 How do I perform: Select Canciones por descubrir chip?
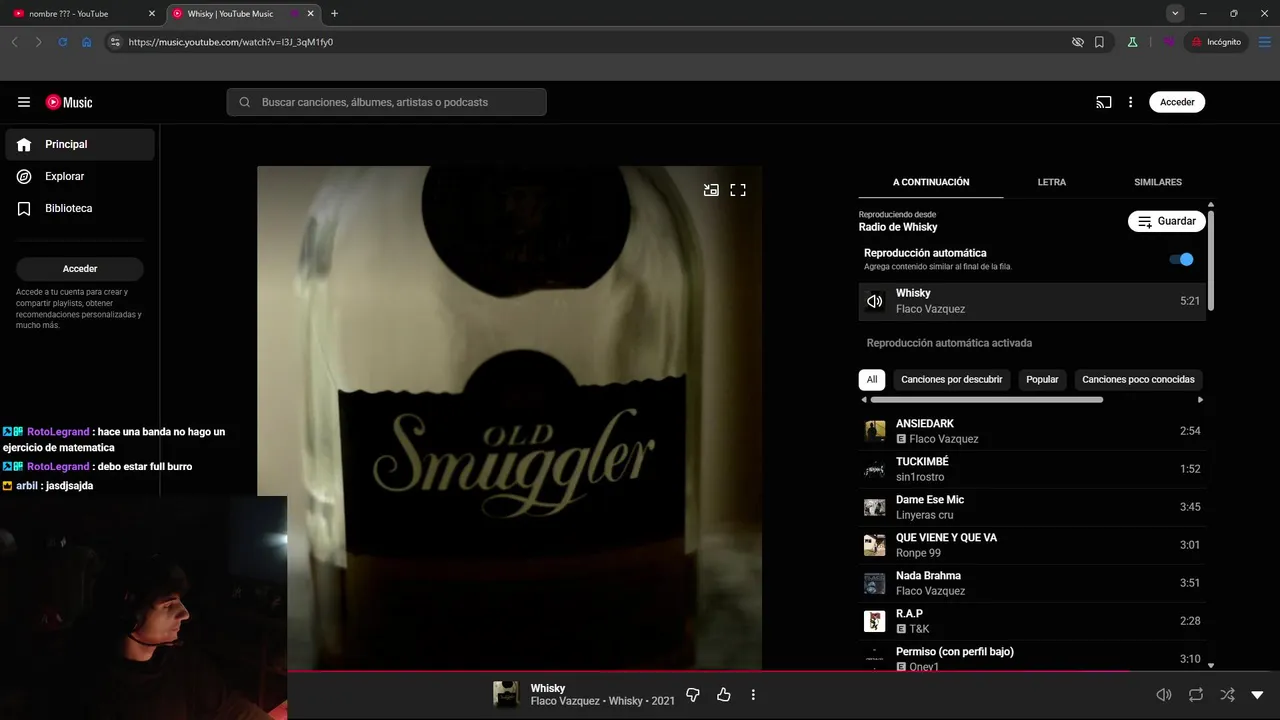coord(951,380)
